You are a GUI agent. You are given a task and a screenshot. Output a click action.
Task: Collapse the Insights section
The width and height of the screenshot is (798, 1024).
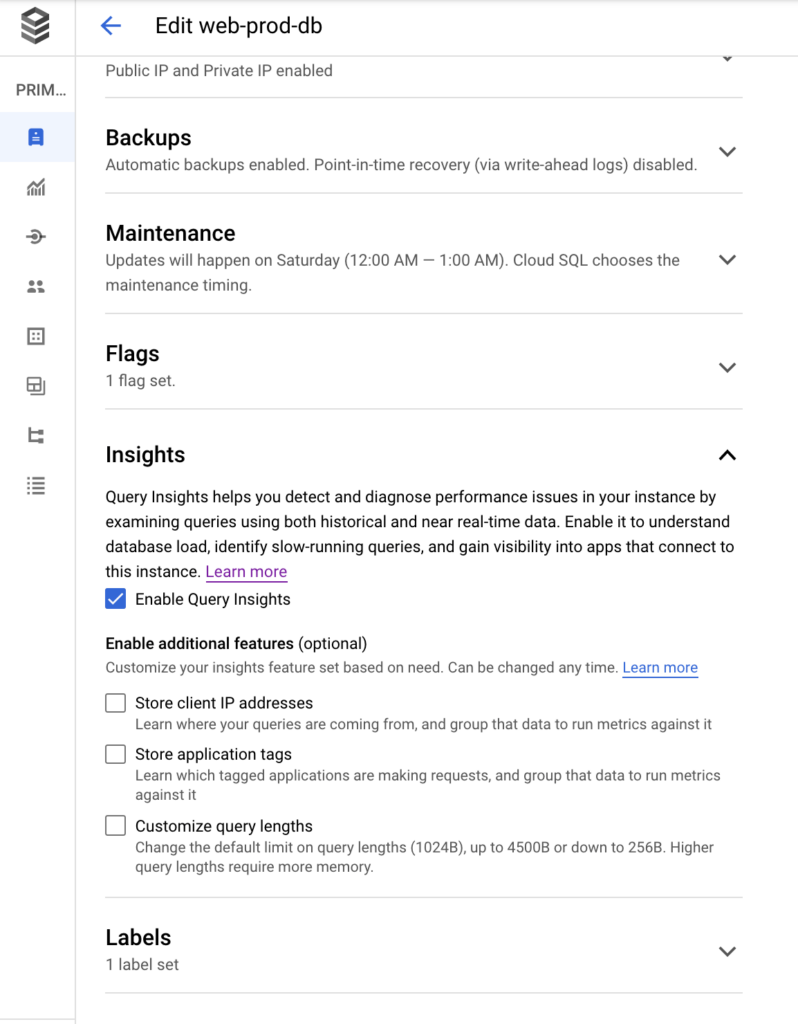[727, 455]
